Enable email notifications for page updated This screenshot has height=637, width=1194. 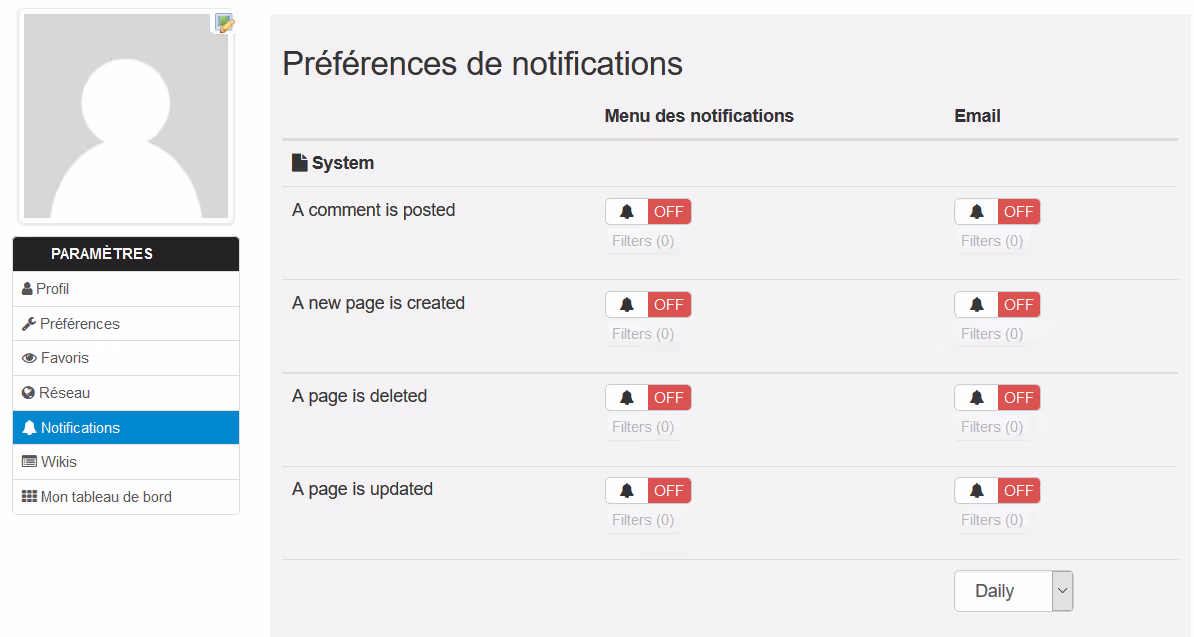click(997, 491)
